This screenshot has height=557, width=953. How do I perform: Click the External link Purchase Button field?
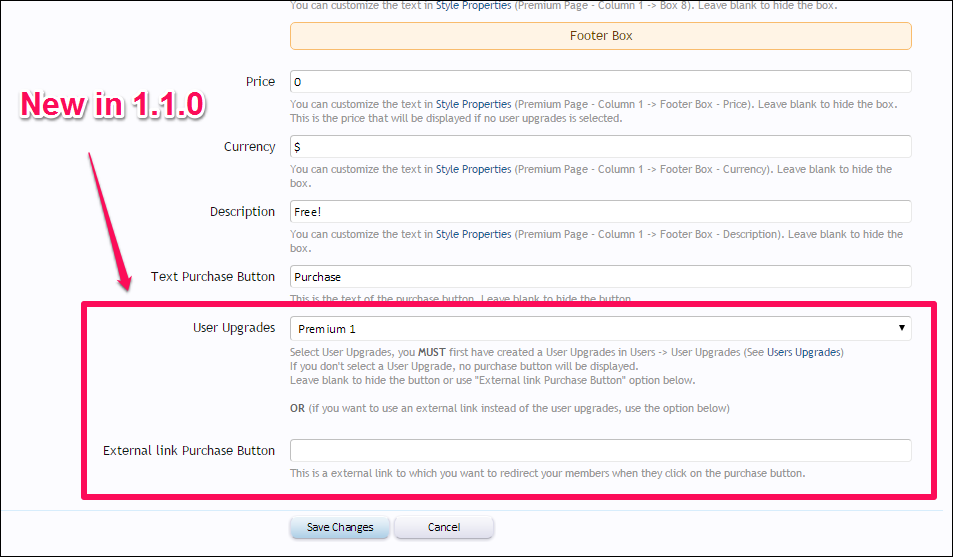(600, 451)
